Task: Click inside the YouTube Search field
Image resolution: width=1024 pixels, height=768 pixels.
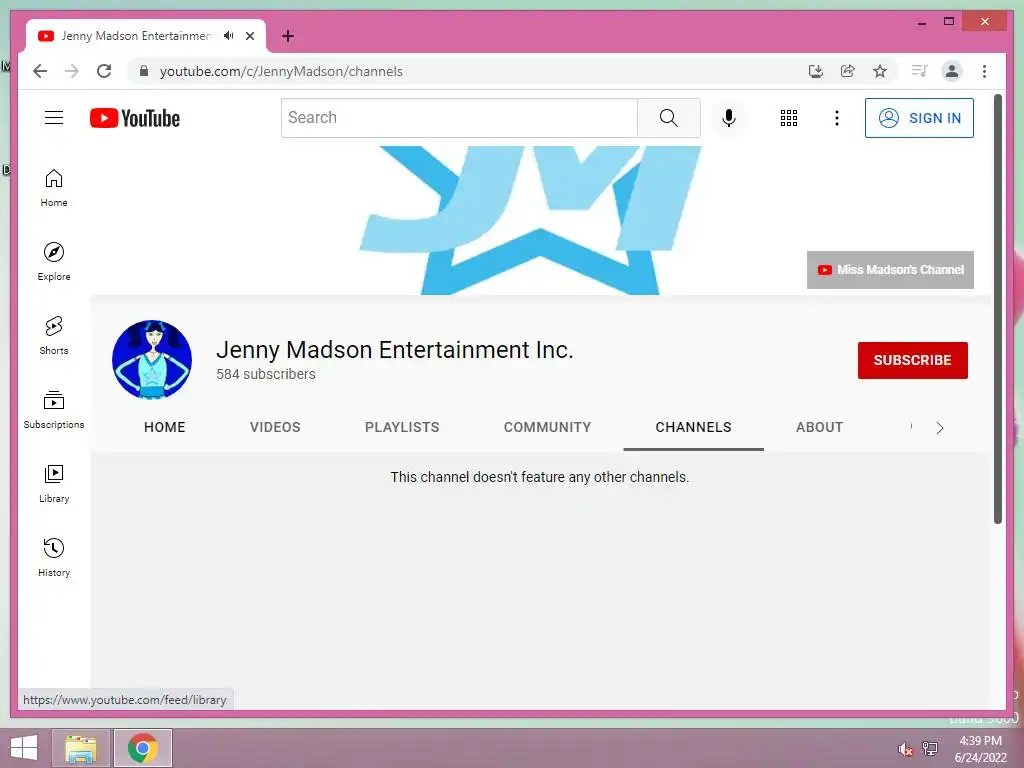Action: point(459,118)
